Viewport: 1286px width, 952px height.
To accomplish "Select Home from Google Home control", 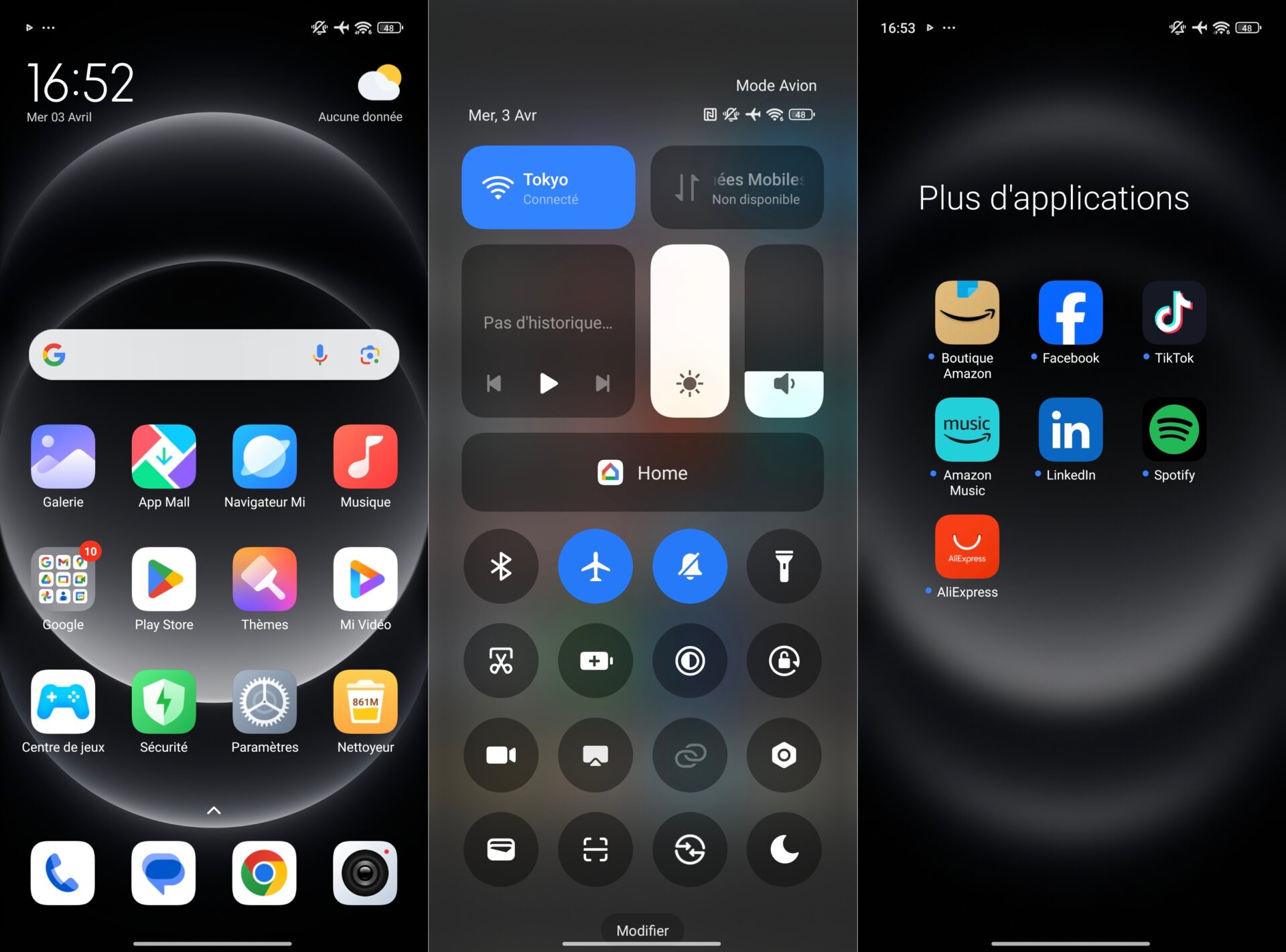I will coord(642,473).
